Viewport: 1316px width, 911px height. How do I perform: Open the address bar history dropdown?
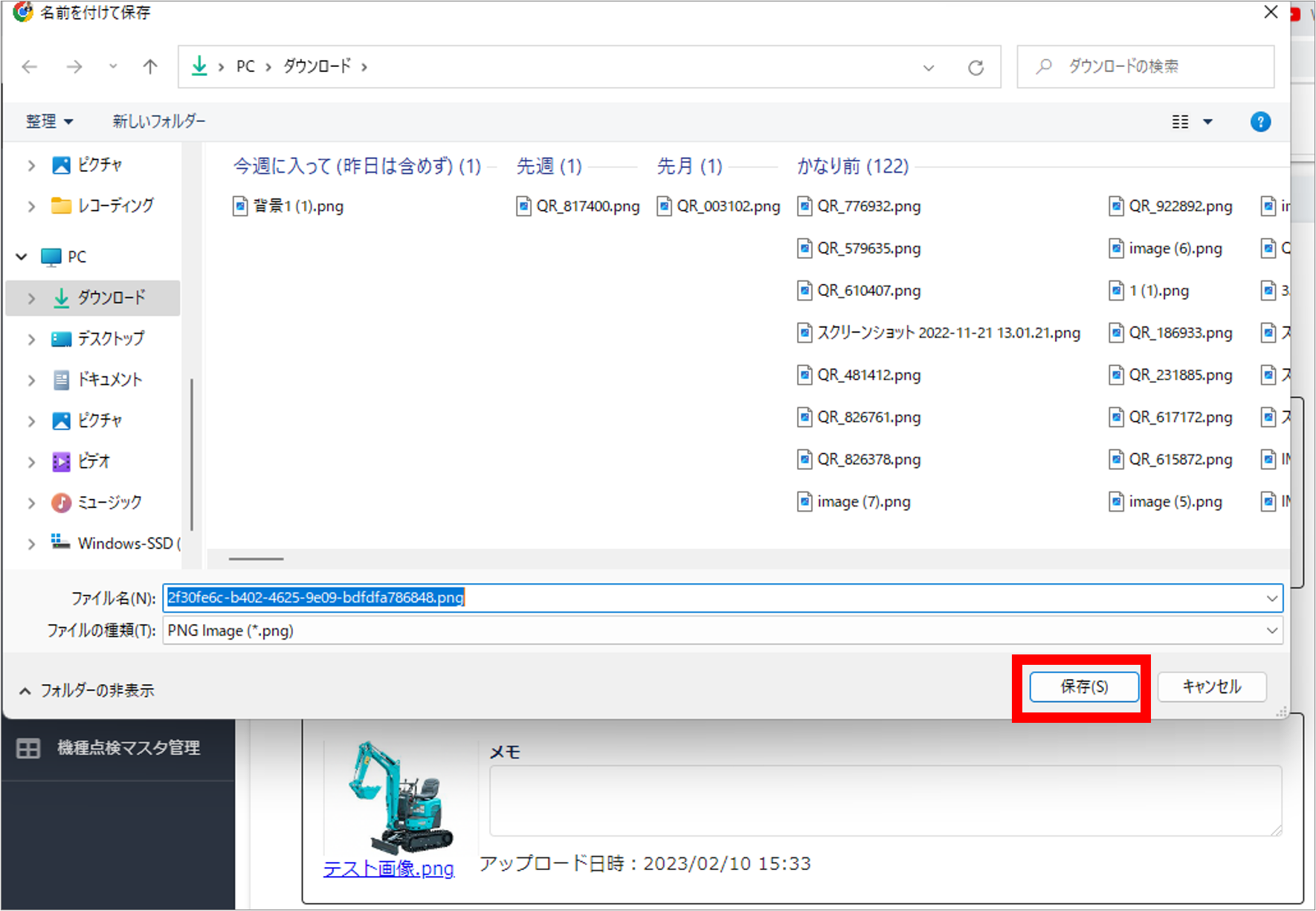click(x=929, y=68)
